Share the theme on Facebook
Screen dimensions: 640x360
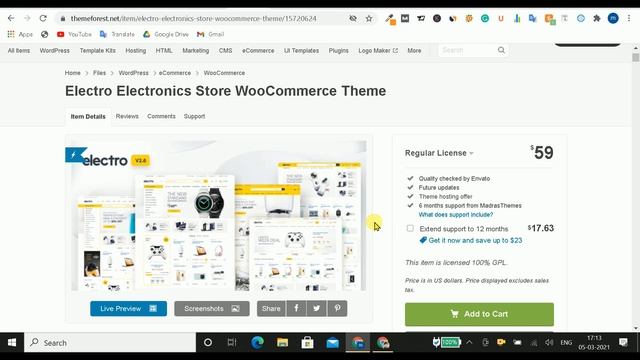point(296,309)
